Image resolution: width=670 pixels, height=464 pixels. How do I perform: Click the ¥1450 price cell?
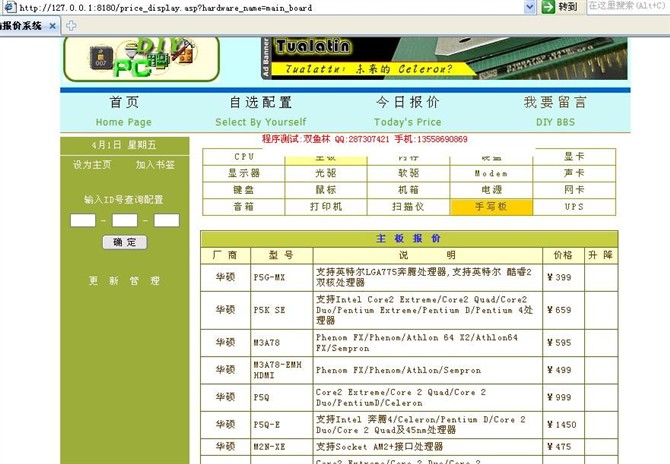click(x=563, y=425)
